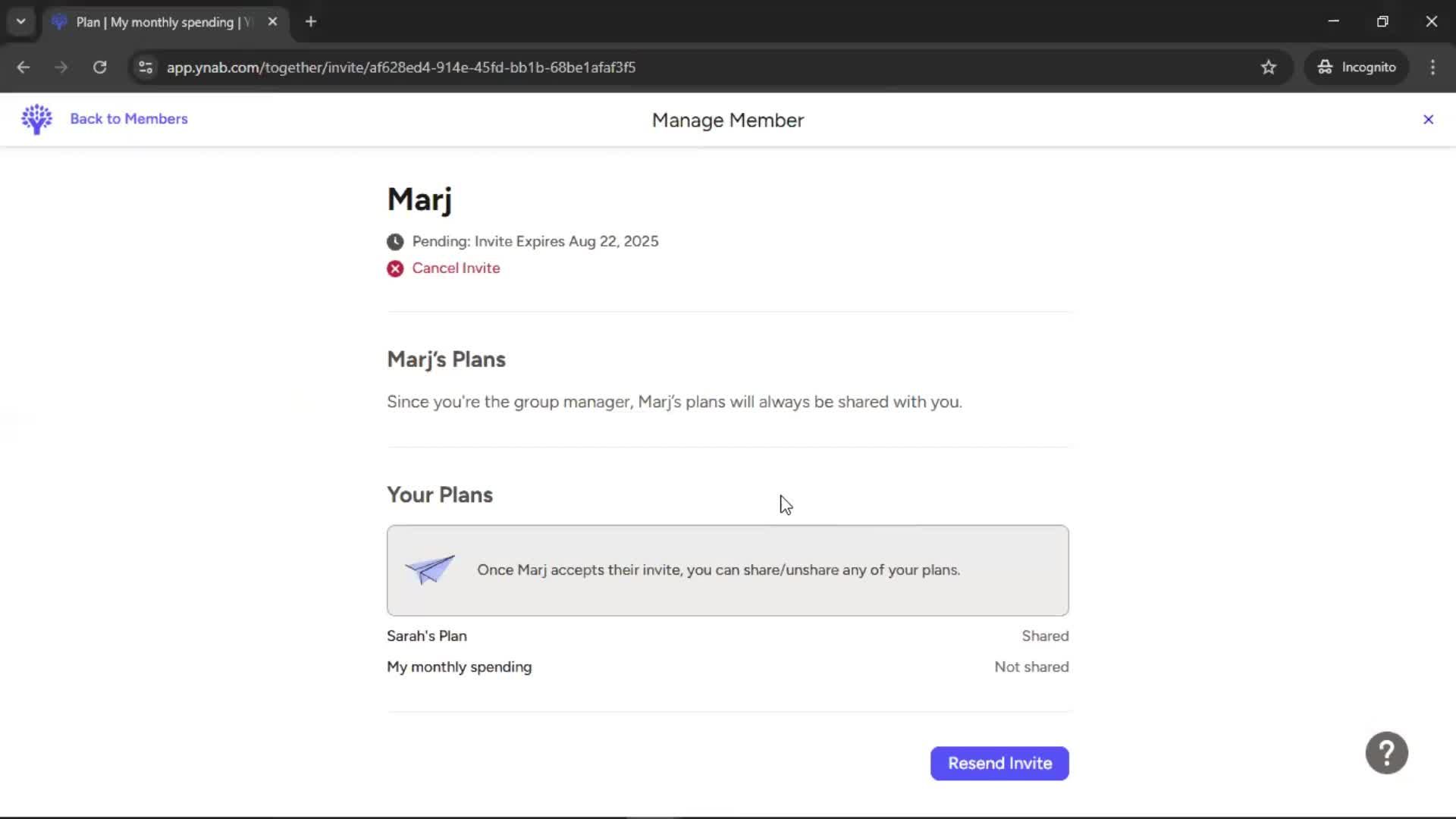Click the Shared status for Sarah's Plan

[x=1045, y=636]
